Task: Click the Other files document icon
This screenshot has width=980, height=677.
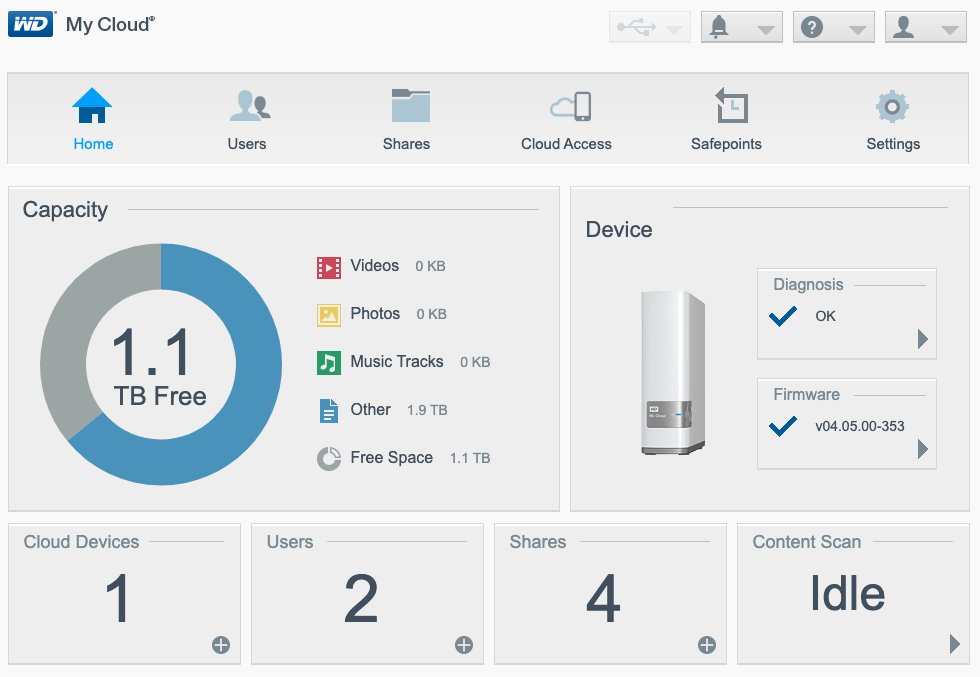Action: point(329,410)
